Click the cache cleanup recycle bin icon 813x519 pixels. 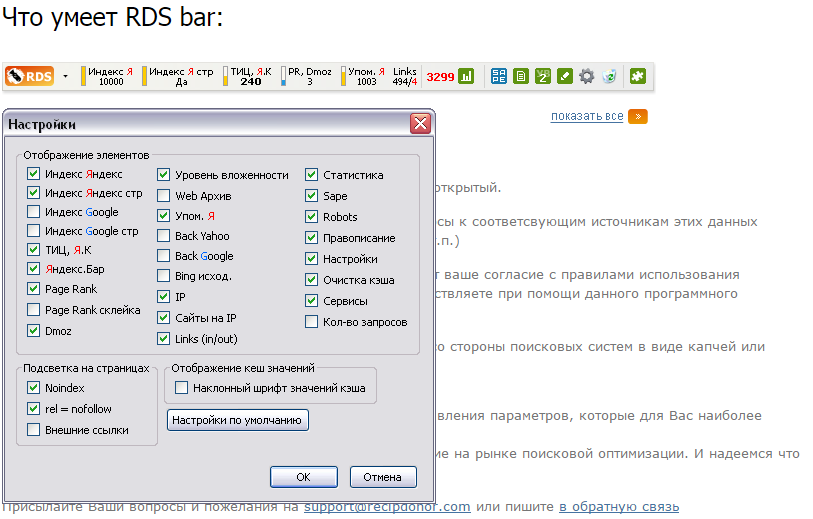coord(609,76)
